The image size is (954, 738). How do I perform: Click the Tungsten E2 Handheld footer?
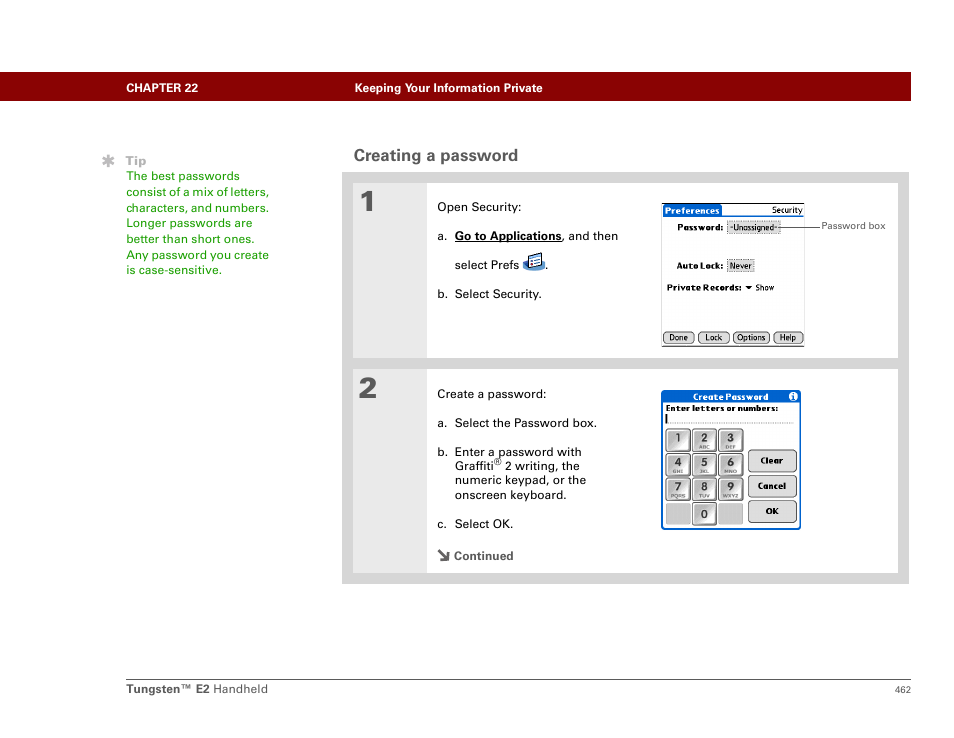(197, 689)
